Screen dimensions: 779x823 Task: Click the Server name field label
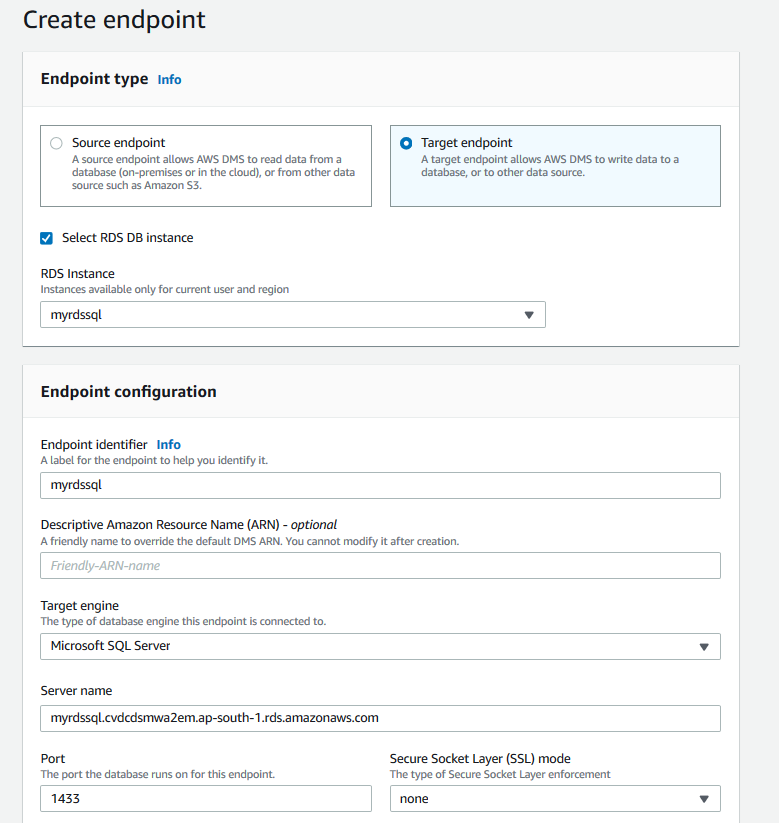(x=76, y=691)
